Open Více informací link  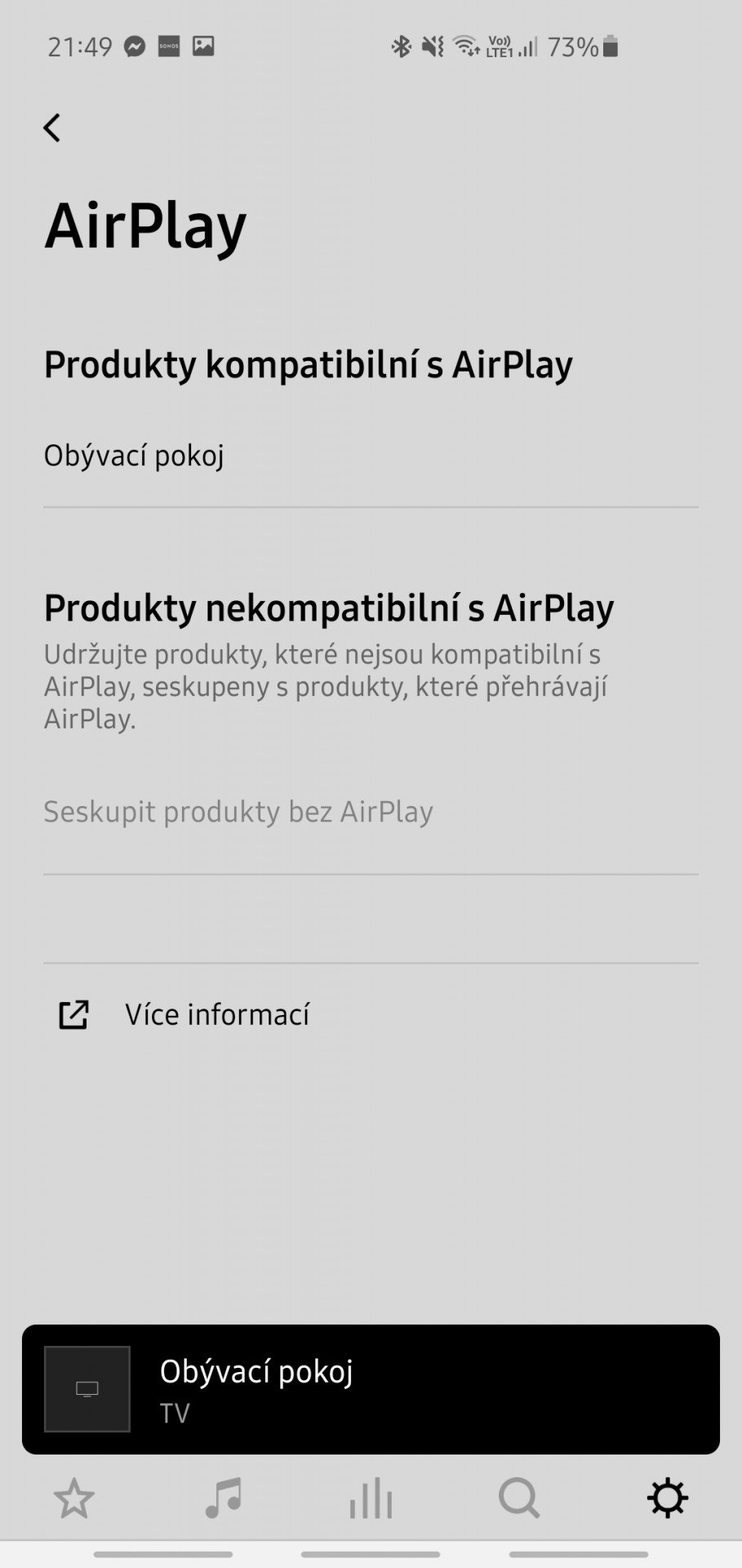click(217, 1014)
